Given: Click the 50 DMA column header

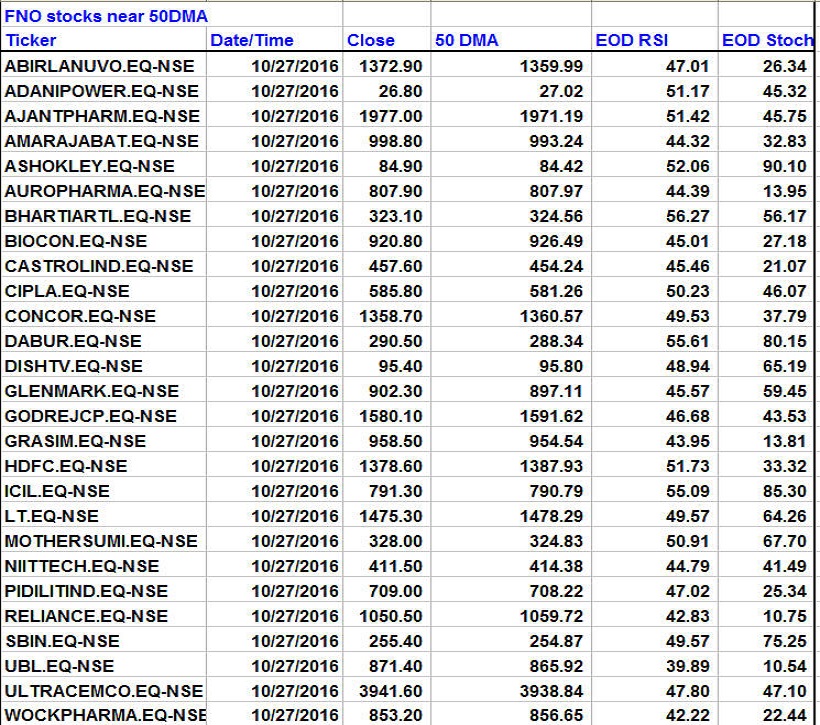Looking at the screenshot, I should (467, 41).
